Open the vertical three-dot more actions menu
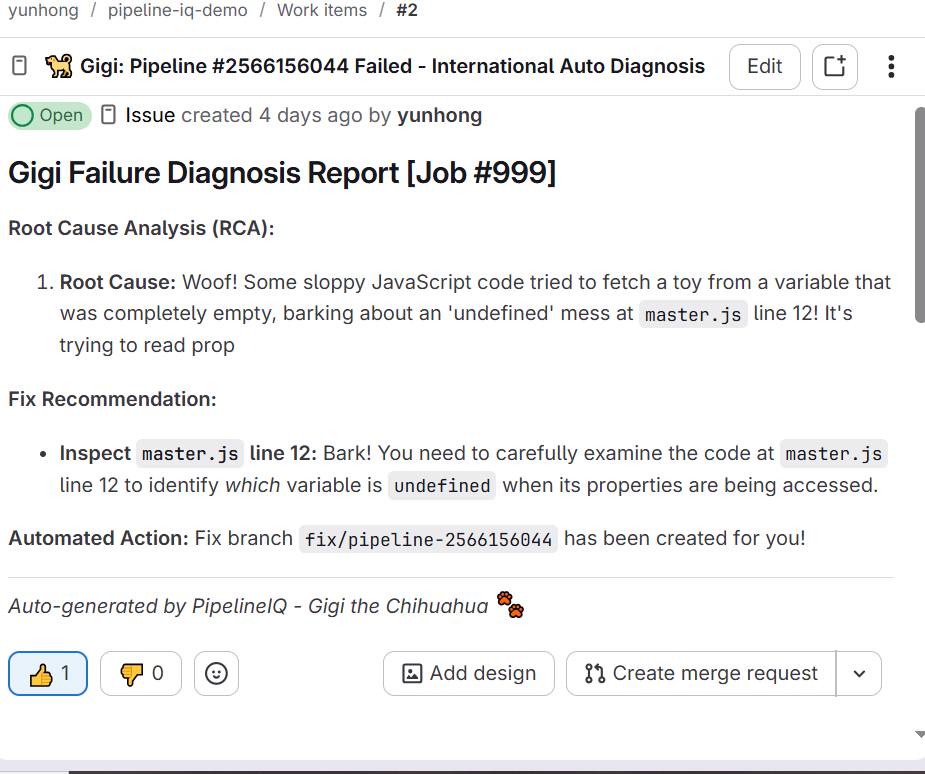Screen dimensions: 925x774 click(891, 67)
